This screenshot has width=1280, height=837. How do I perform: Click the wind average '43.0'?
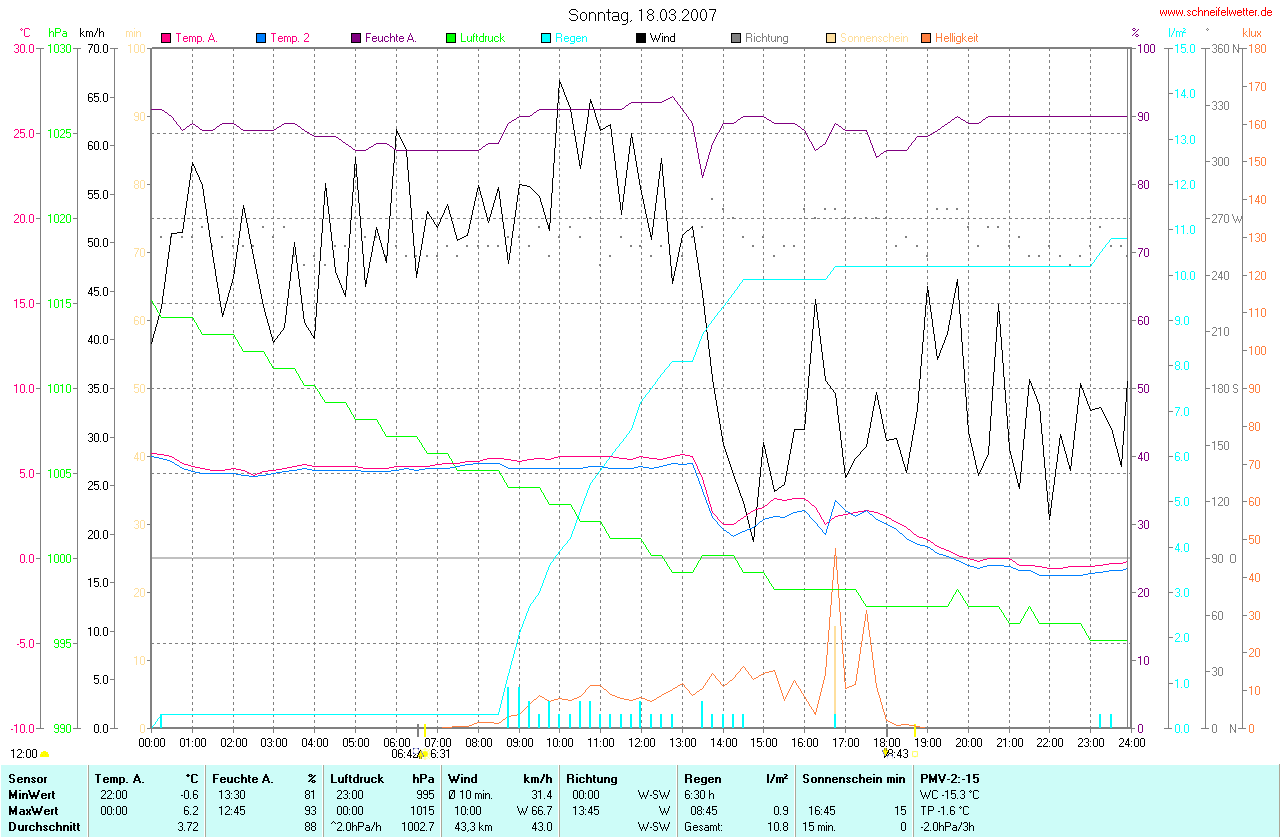point(541,827)
